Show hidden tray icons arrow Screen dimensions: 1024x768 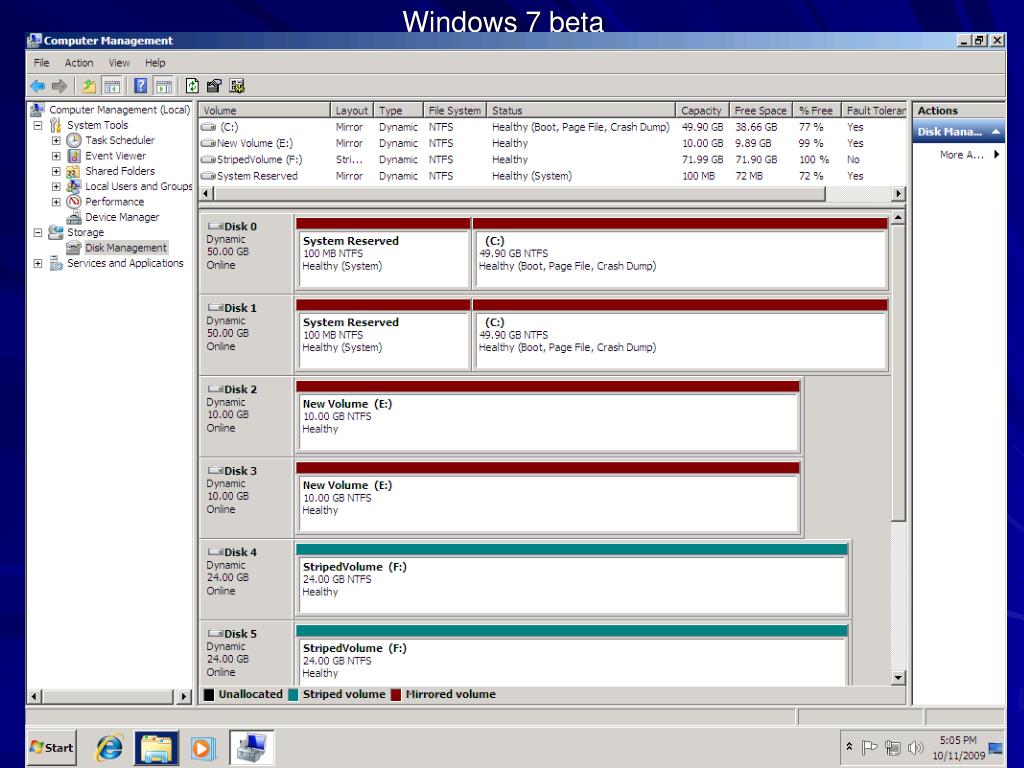coord(849,746)
